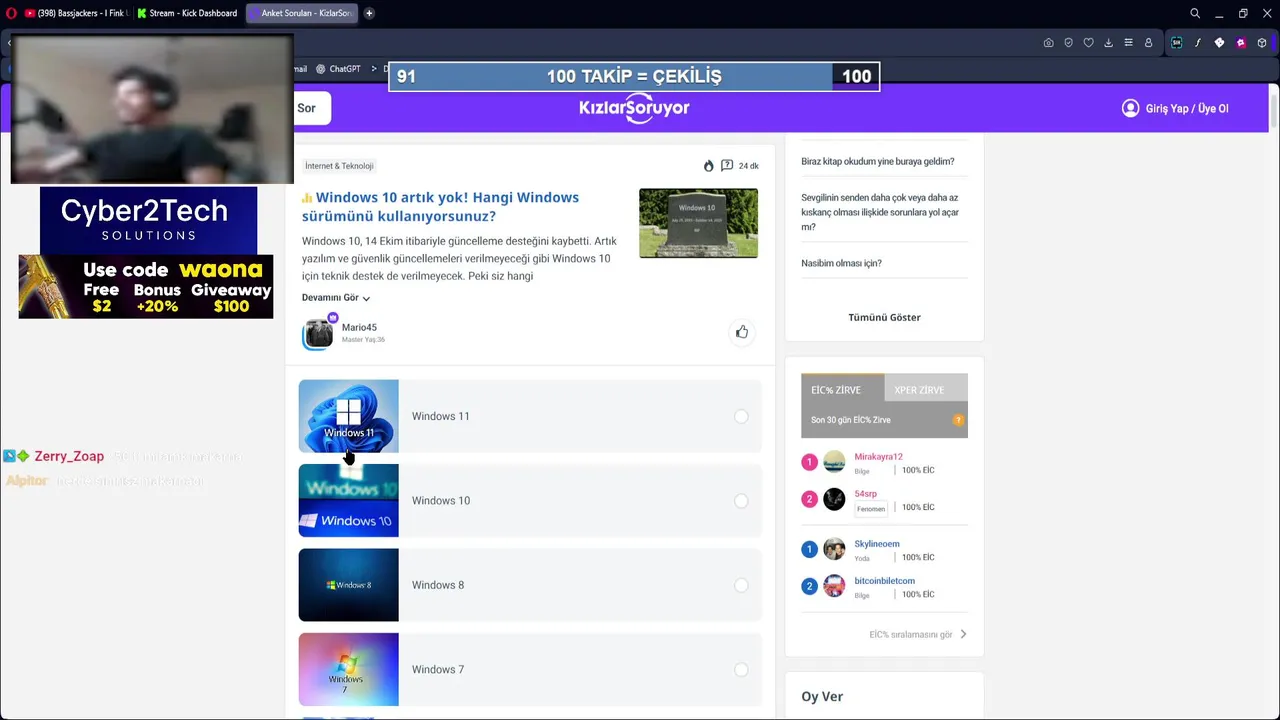Select the Windows 11 poll radio button

click(741, 416)
